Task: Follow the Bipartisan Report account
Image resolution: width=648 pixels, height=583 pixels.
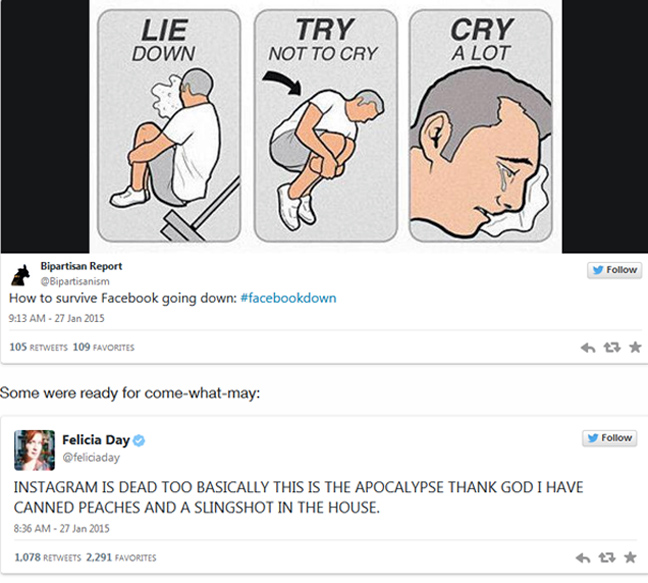Action: coord(613,270)
